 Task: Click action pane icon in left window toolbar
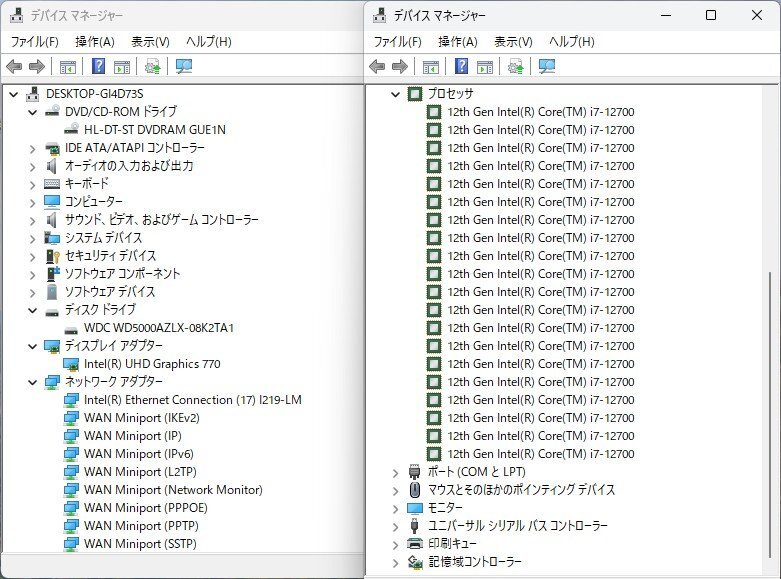point(122,66)
